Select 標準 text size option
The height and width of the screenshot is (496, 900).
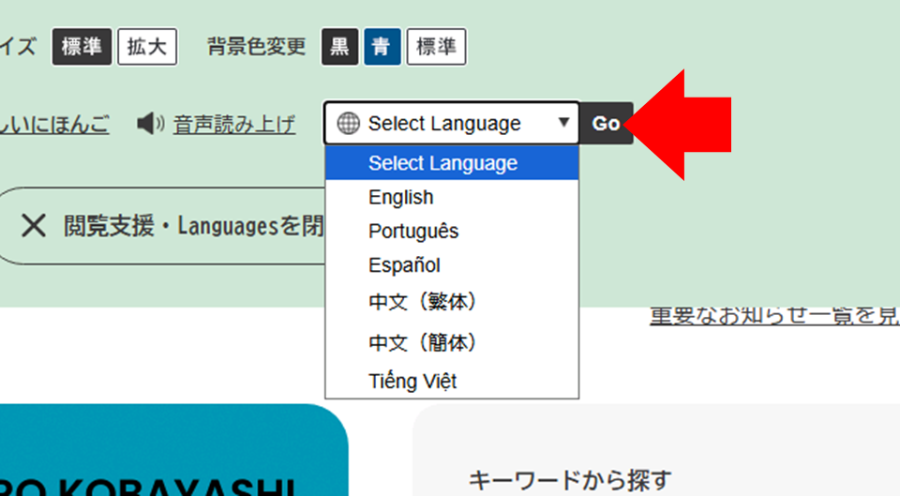tap(82, 47)
